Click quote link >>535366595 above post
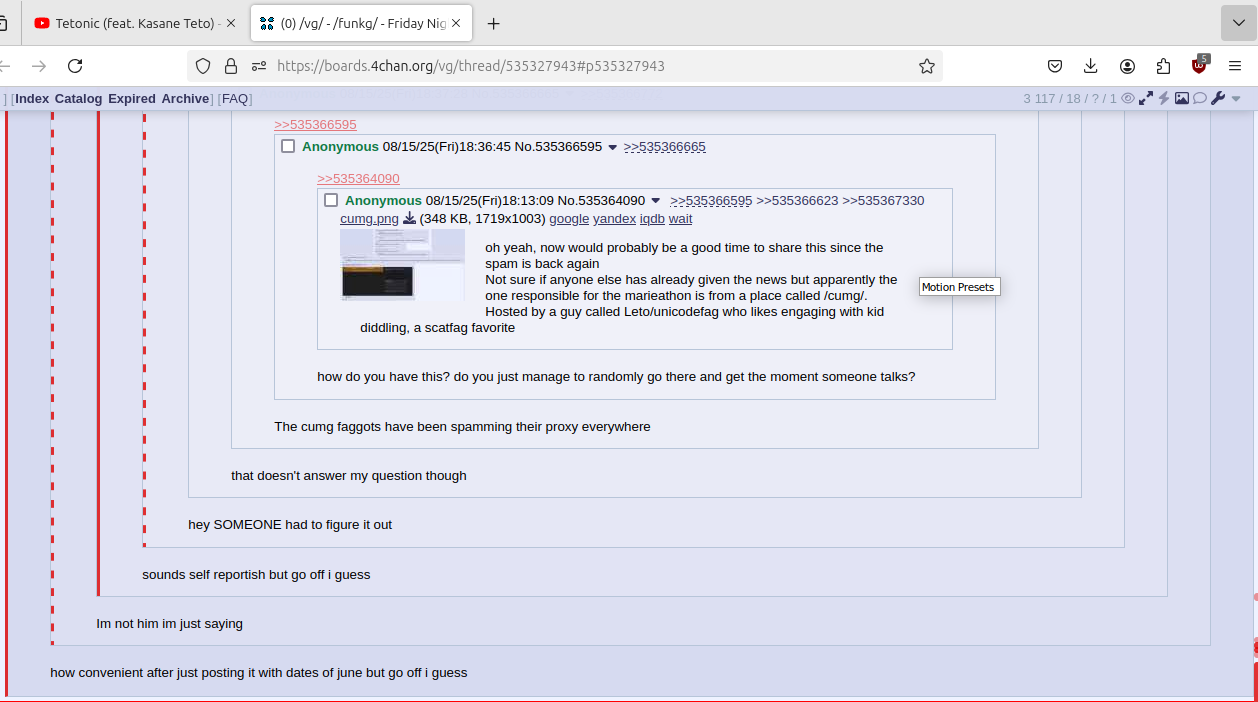This screenshot has height=702, width=1258. click(315, 124)
